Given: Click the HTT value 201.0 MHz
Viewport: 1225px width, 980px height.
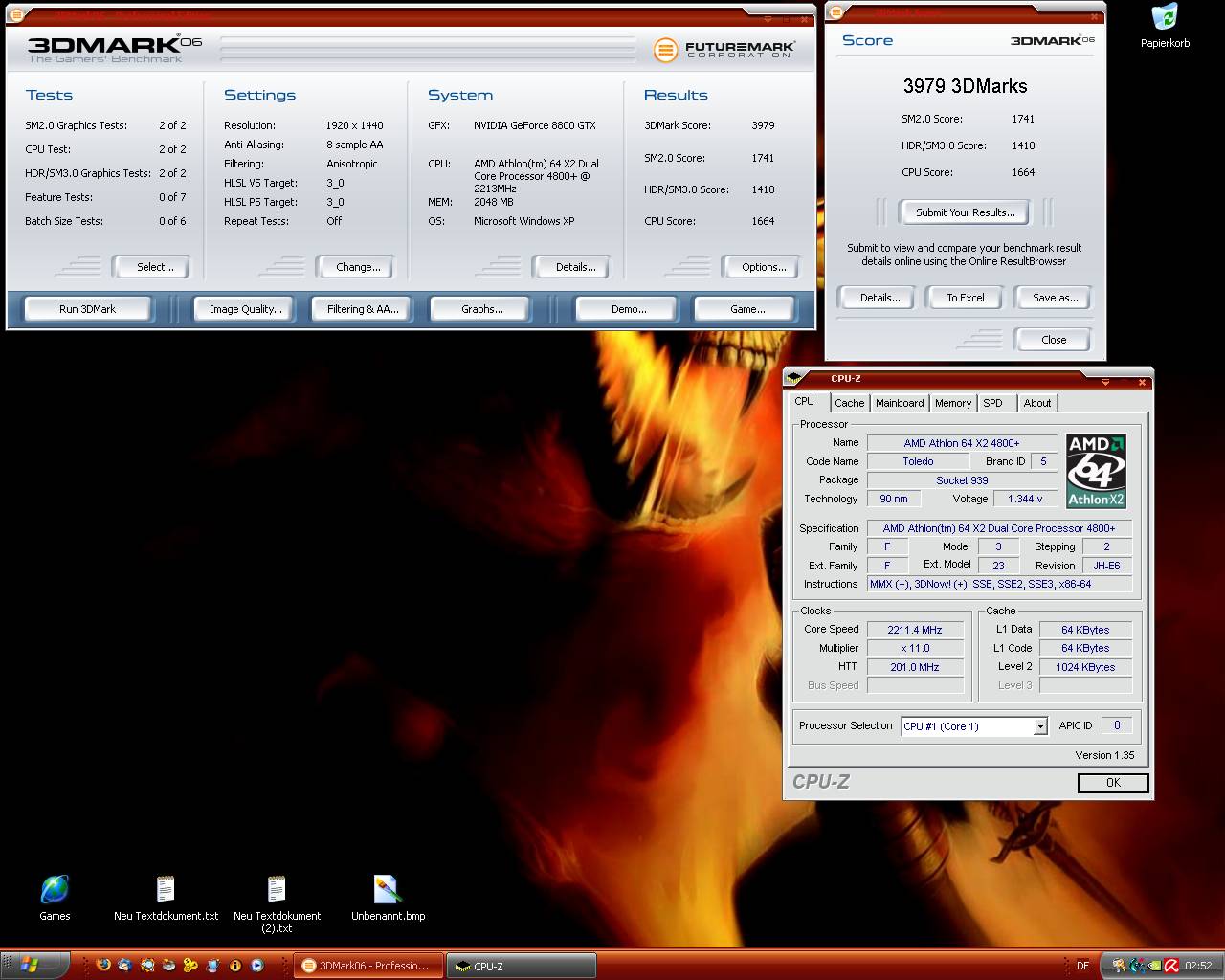Looking at the screenshot, I should [915, 667].
